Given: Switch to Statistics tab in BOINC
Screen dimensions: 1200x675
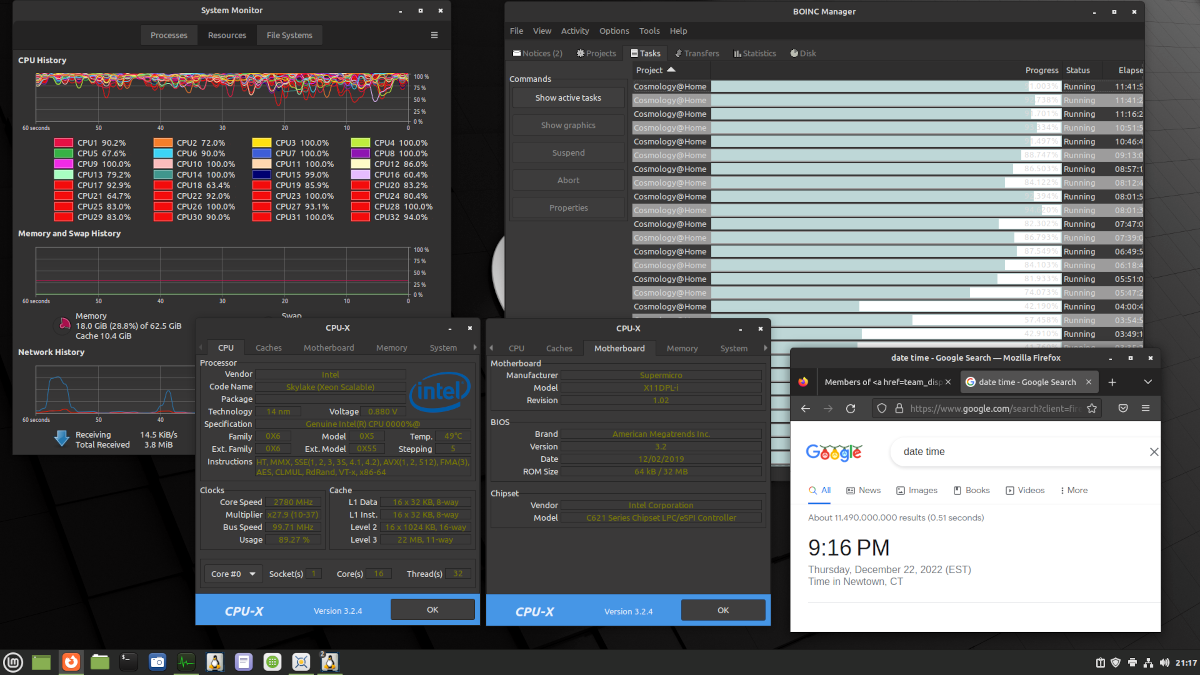Looking at the screenshot, I should click(x=755, y=53).
